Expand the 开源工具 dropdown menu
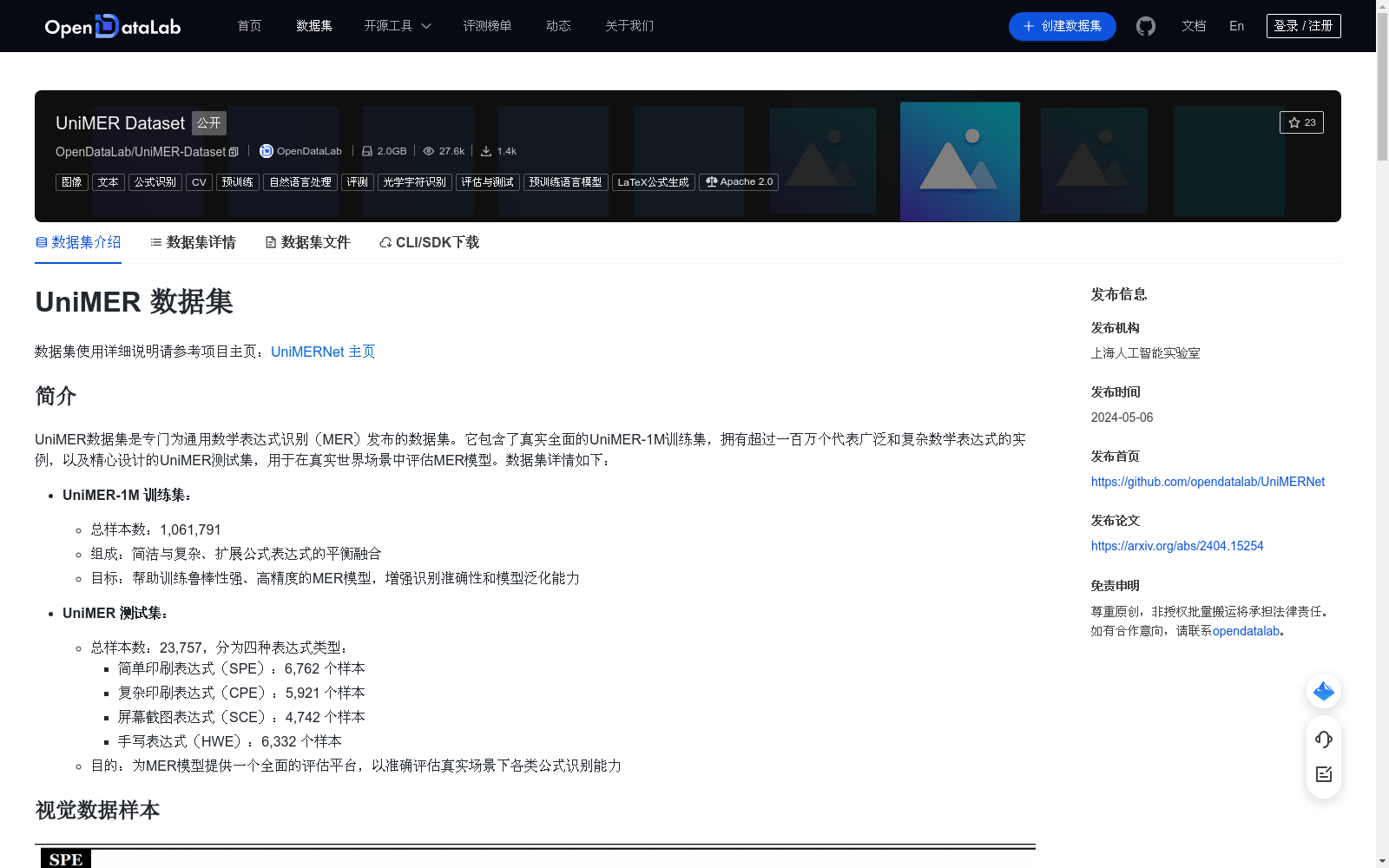Image resolution: width=1389 pixels, height=868 pixels. pyautogui.click(x=398, y=26)
